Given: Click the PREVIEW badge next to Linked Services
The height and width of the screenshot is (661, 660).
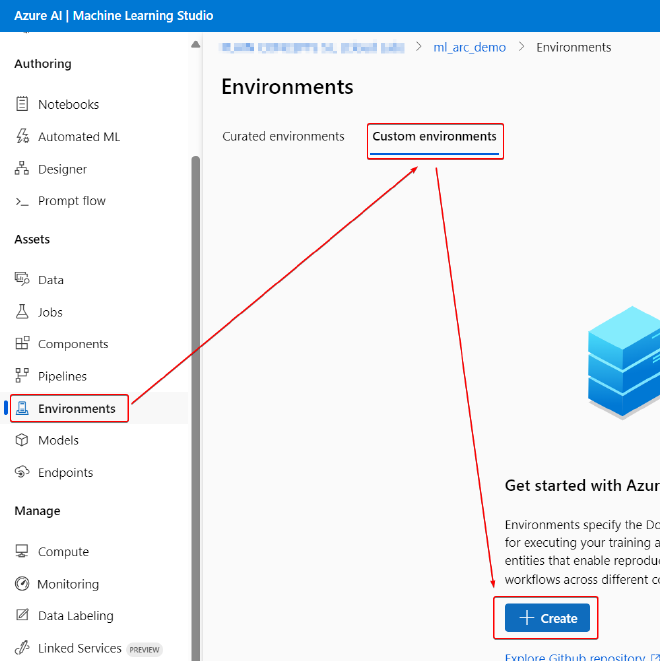Looking at the screenshot, I should pyautogui.click(x=144, y=649).
